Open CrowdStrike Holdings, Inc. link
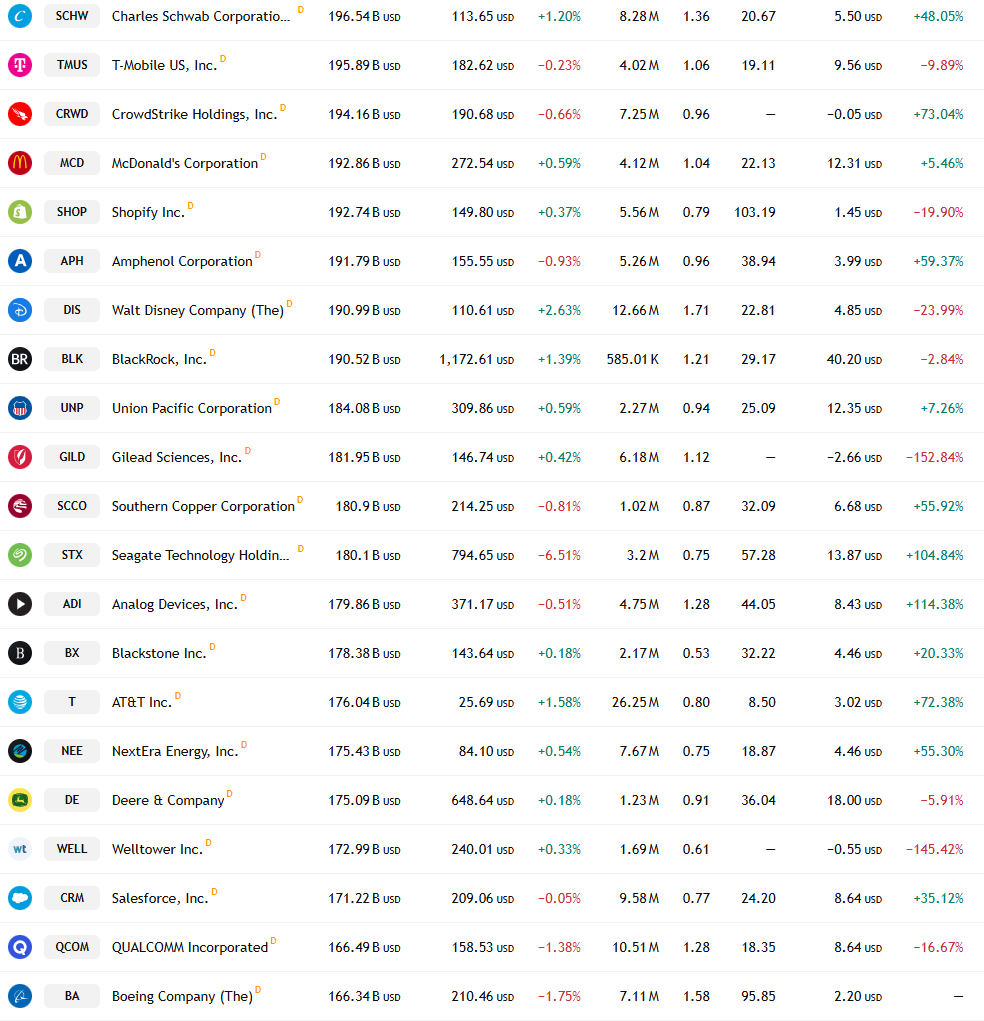The width and height of the screenshot is (984, 1021). [194, 115]
